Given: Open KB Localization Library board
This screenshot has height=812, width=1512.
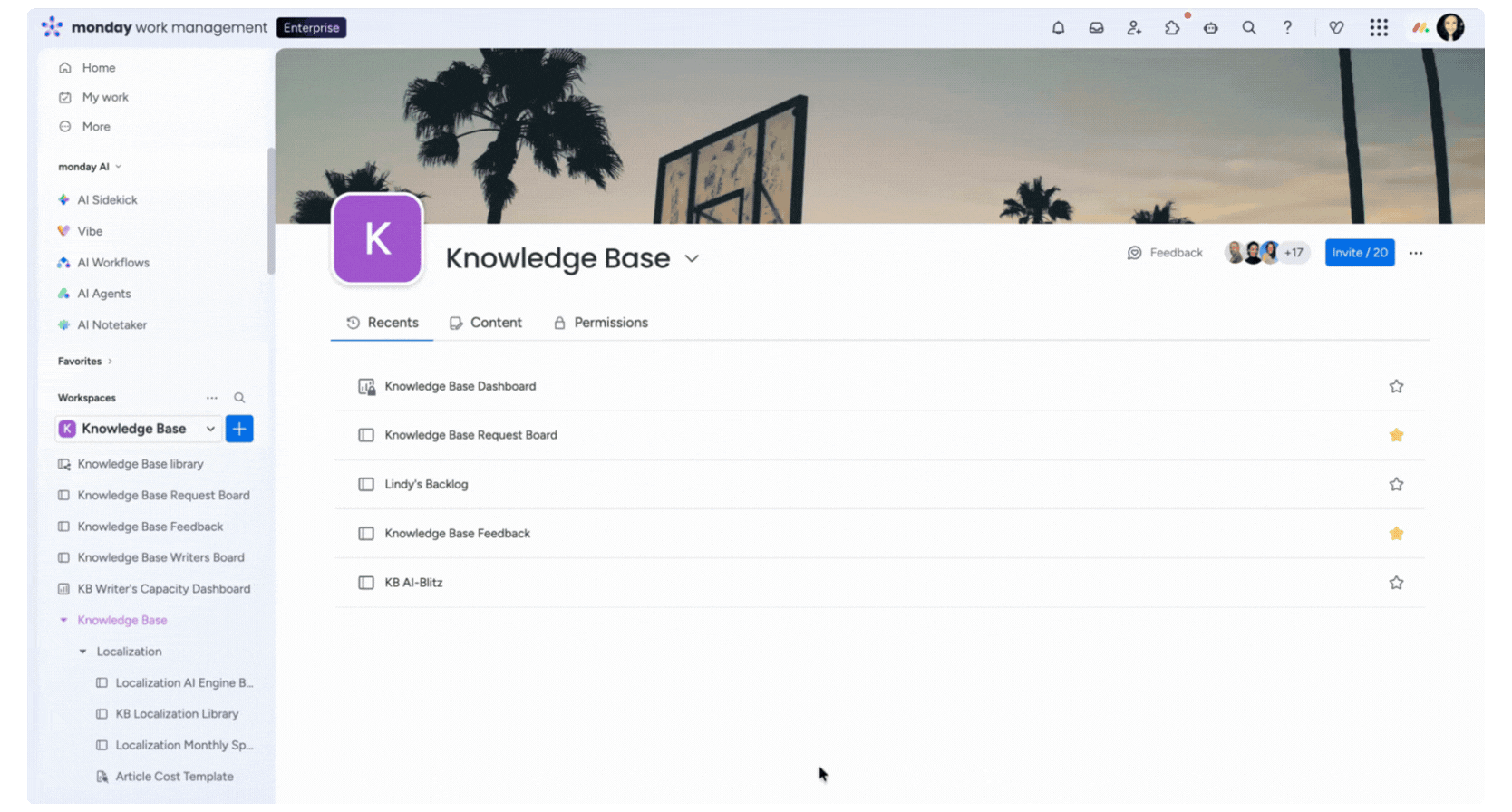Looking at the screenshot, I should [x=177, y=714].
